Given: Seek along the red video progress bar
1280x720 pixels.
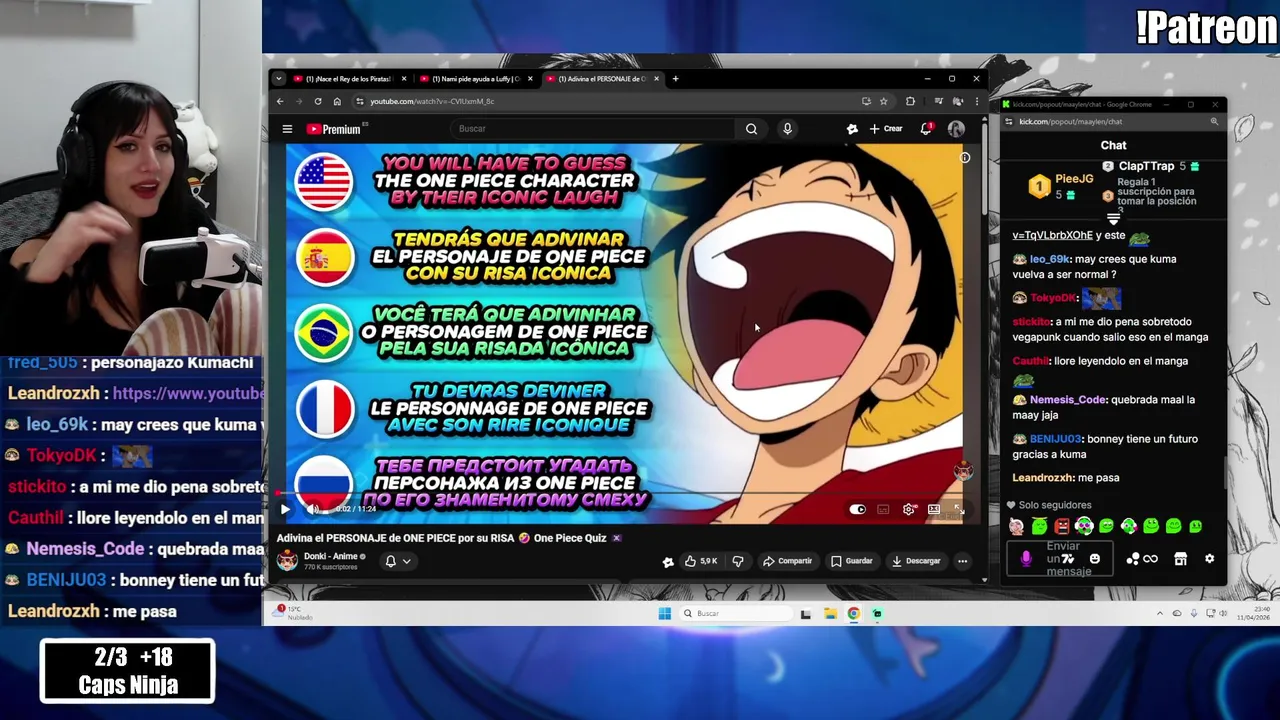Looking at the screenshot, I should (620, 494).
